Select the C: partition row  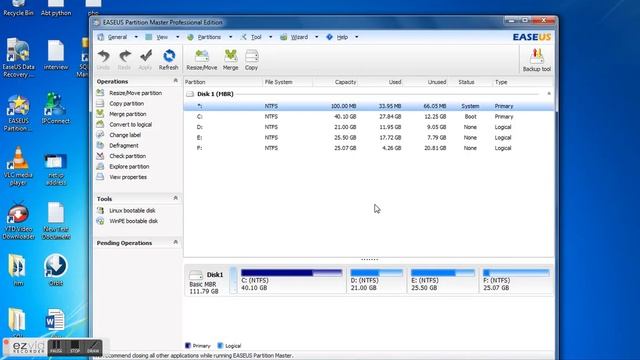tap(369, 117)
